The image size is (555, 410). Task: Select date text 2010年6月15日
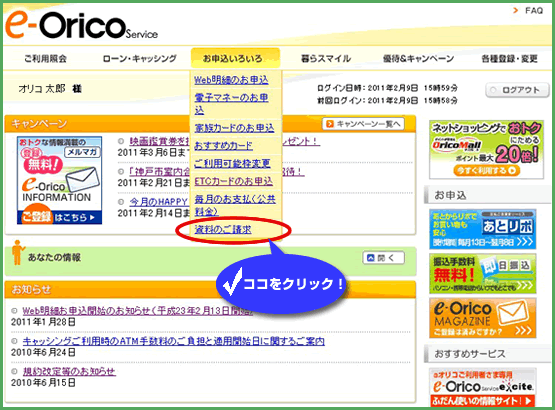pyautogui.click(x=43, y=383)
